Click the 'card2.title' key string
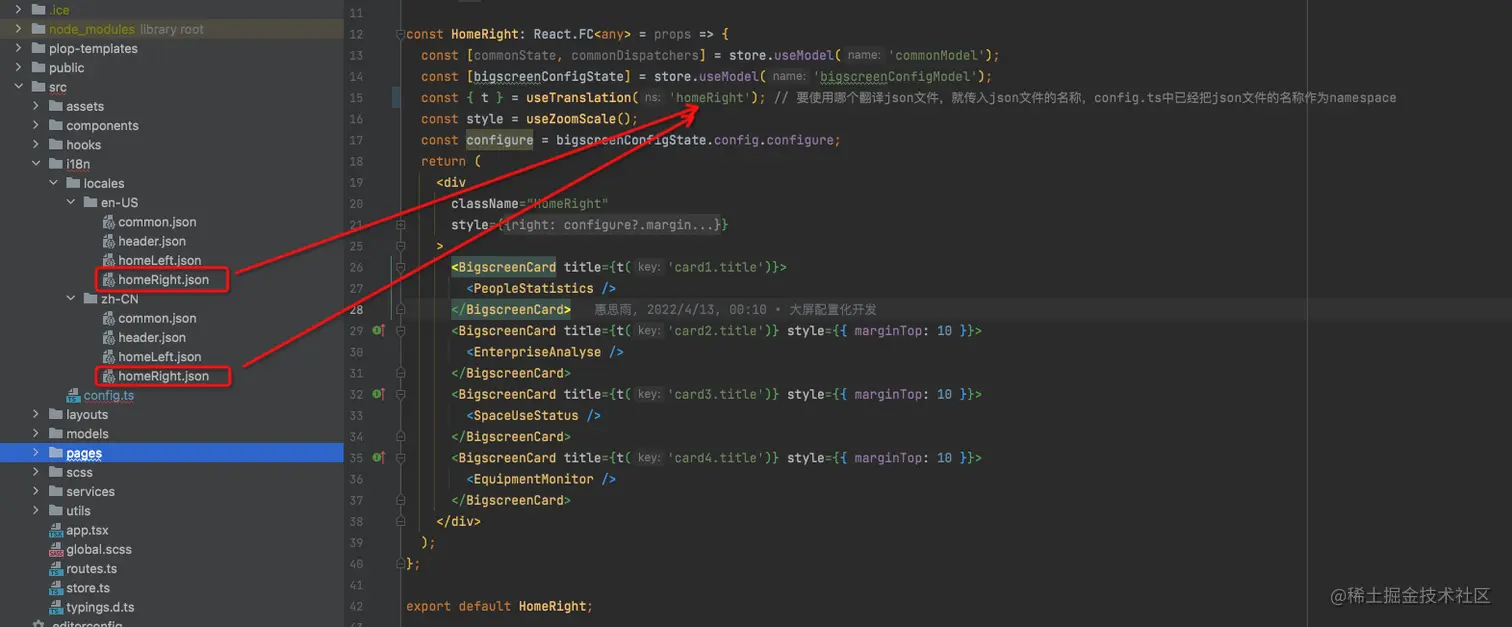 (718, 331)
